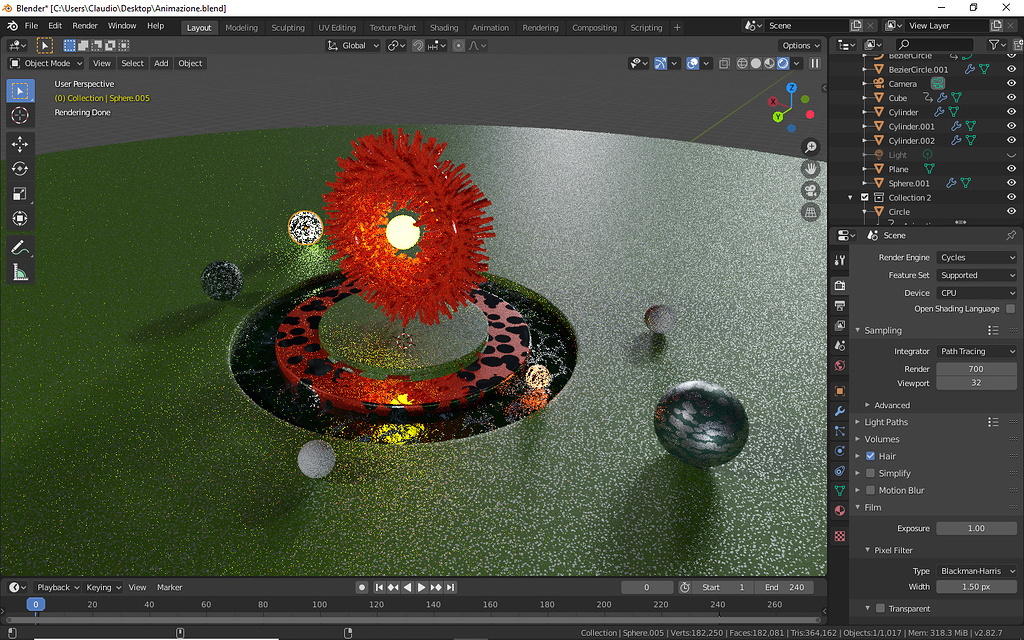The height and width of the screenshot is (640, 1024).
Task: Hide the Cube object in outliner
Action: tap(1011, 98)
